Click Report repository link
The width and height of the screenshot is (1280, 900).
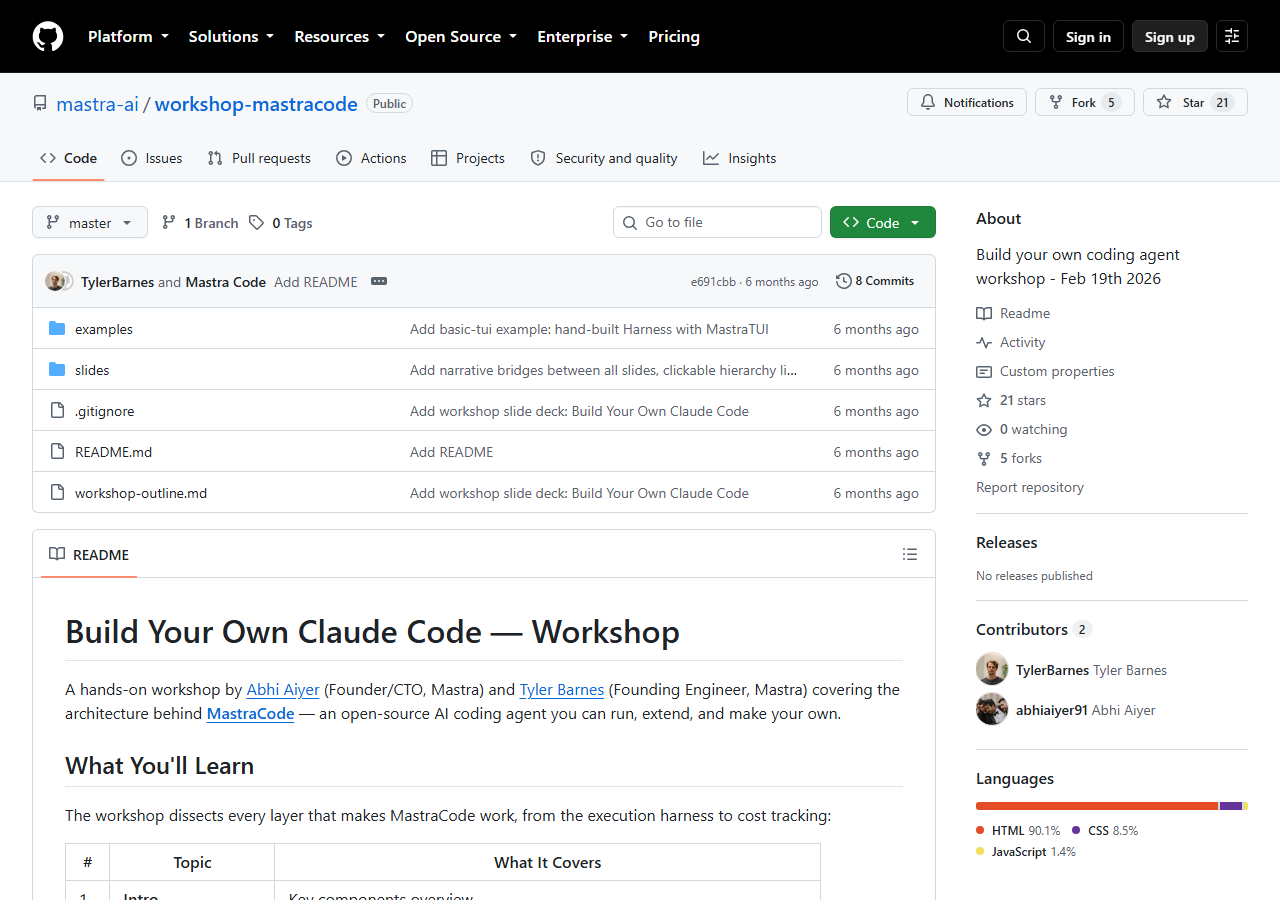point(1030,487)
